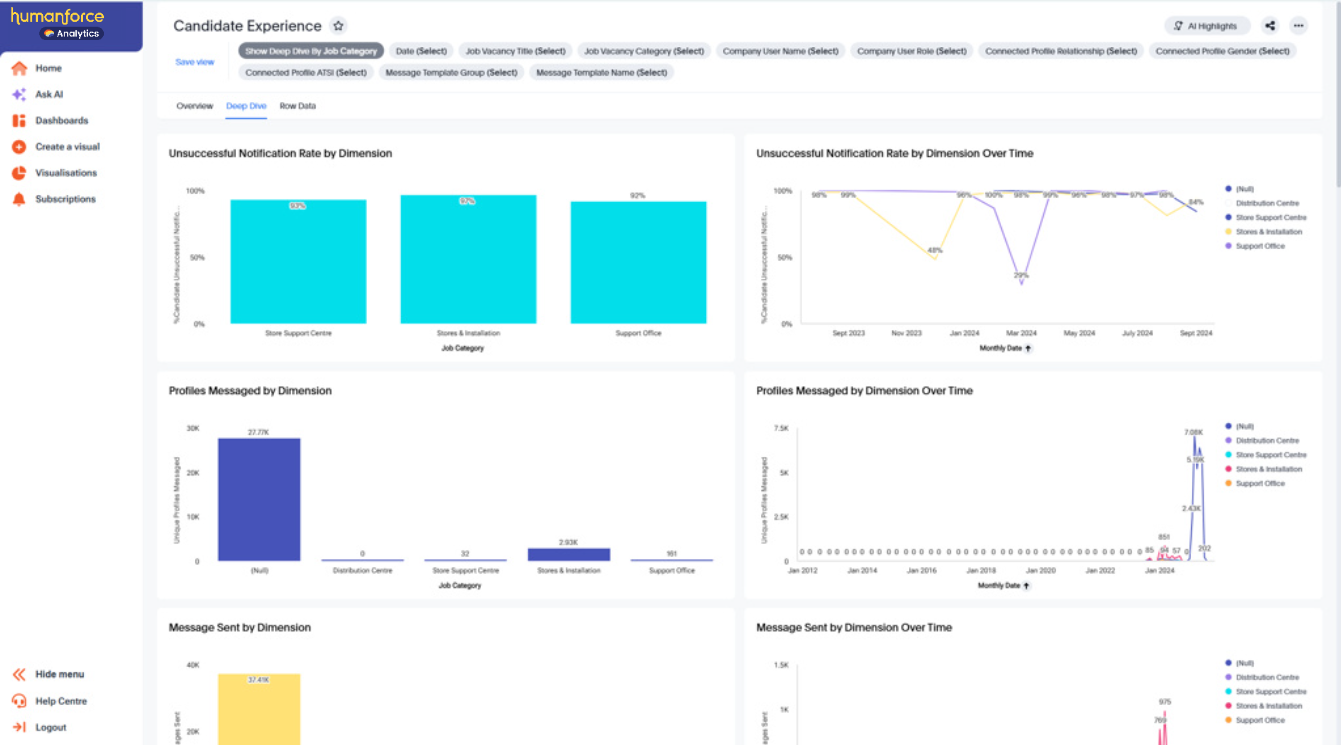Click the AI Highlights button
Image resolution: width=1341 pixels, height=745 pixels.
(x=1207, y=26)
